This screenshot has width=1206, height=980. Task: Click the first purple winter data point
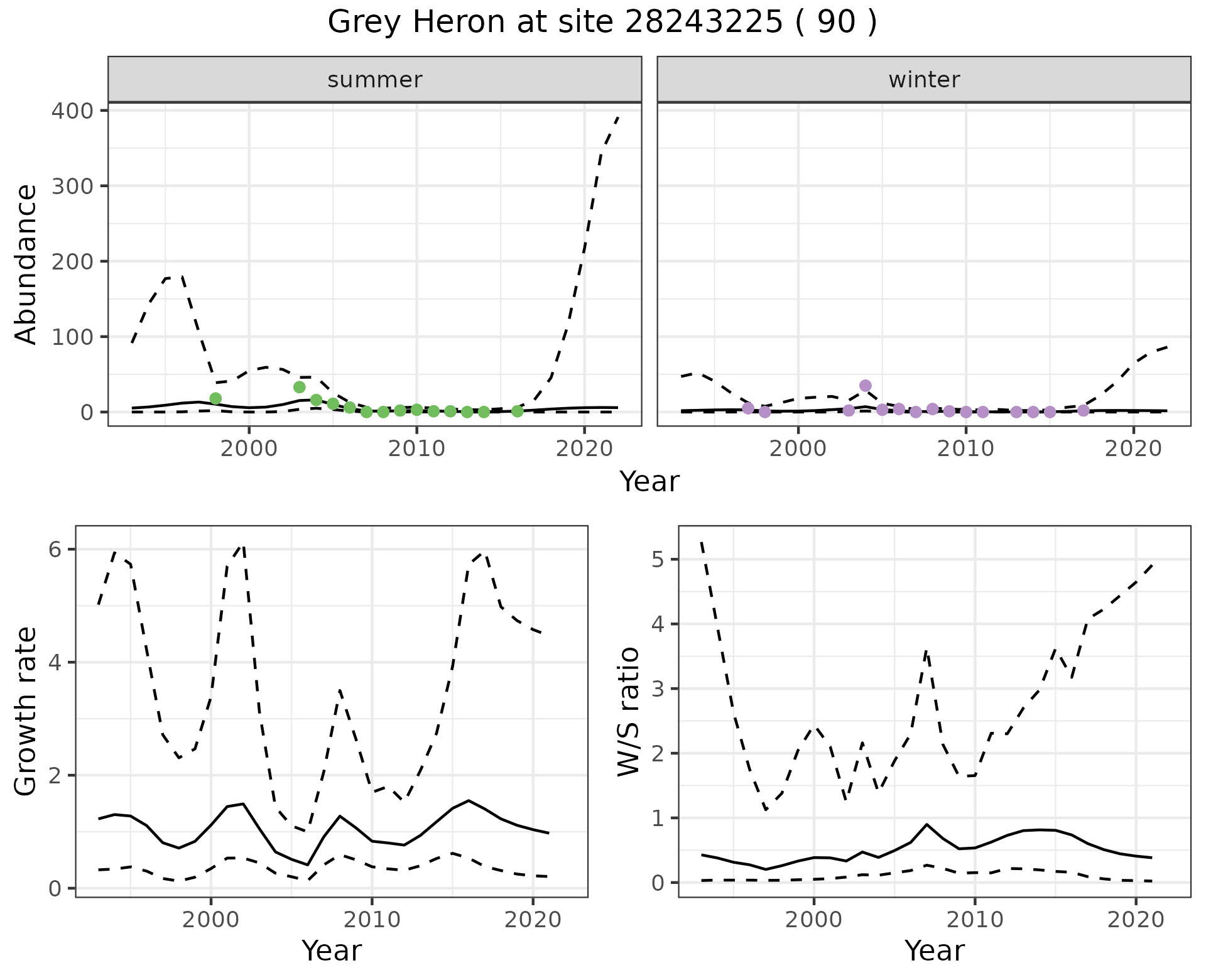point(747,408)
